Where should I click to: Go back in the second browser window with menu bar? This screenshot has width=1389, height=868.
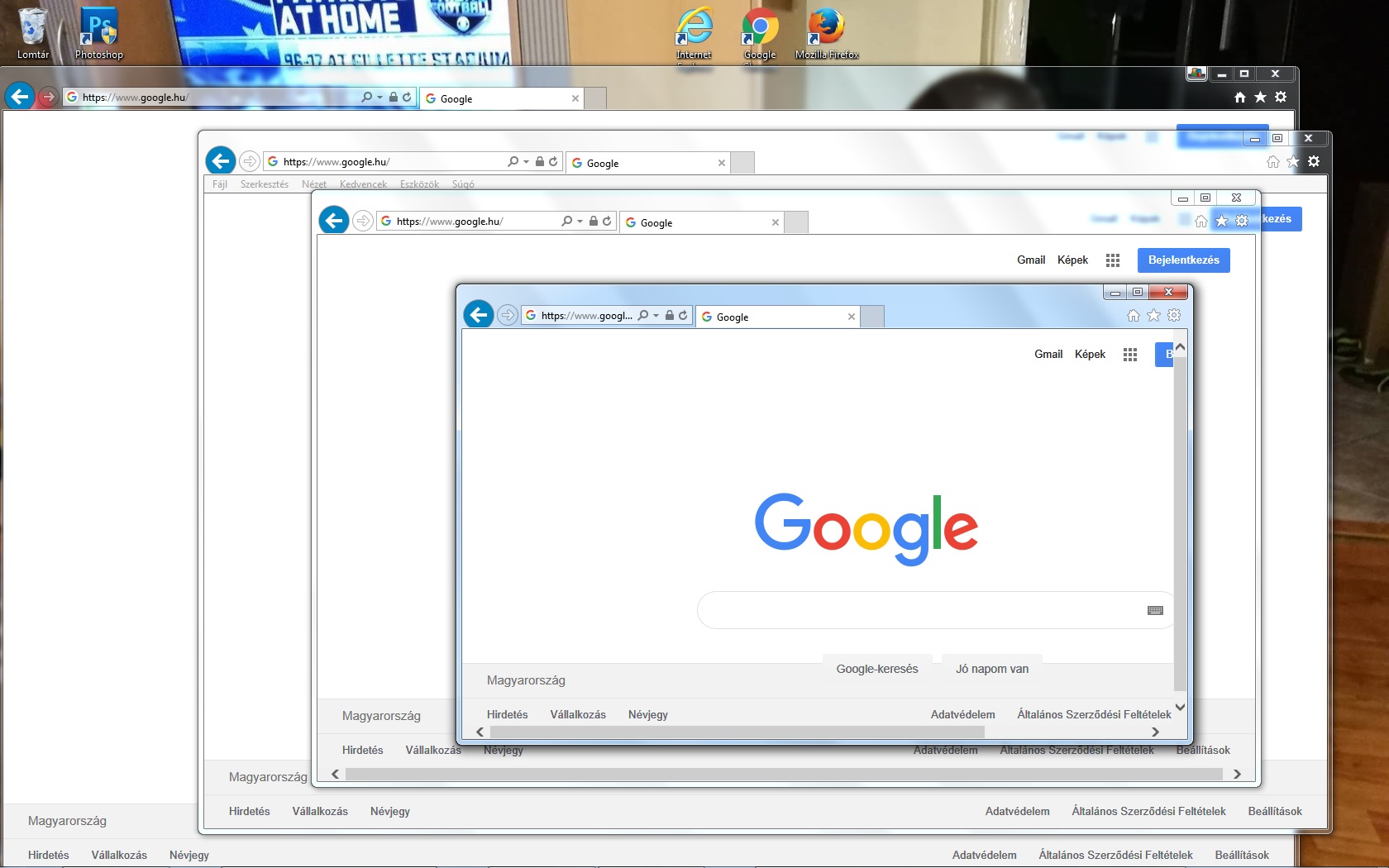tap(221, 160)
